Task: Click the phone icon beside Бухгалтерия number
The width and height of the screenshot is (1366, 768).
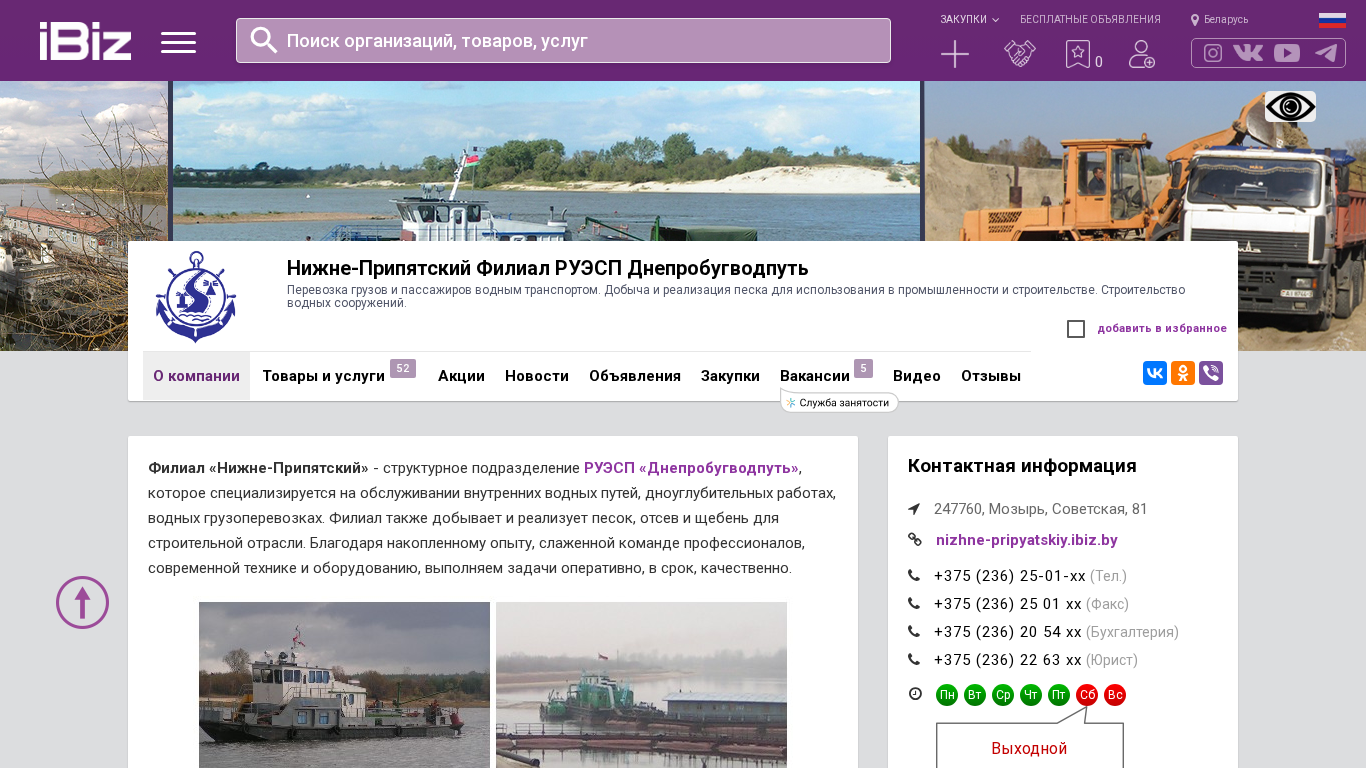Action: (914, 632)
